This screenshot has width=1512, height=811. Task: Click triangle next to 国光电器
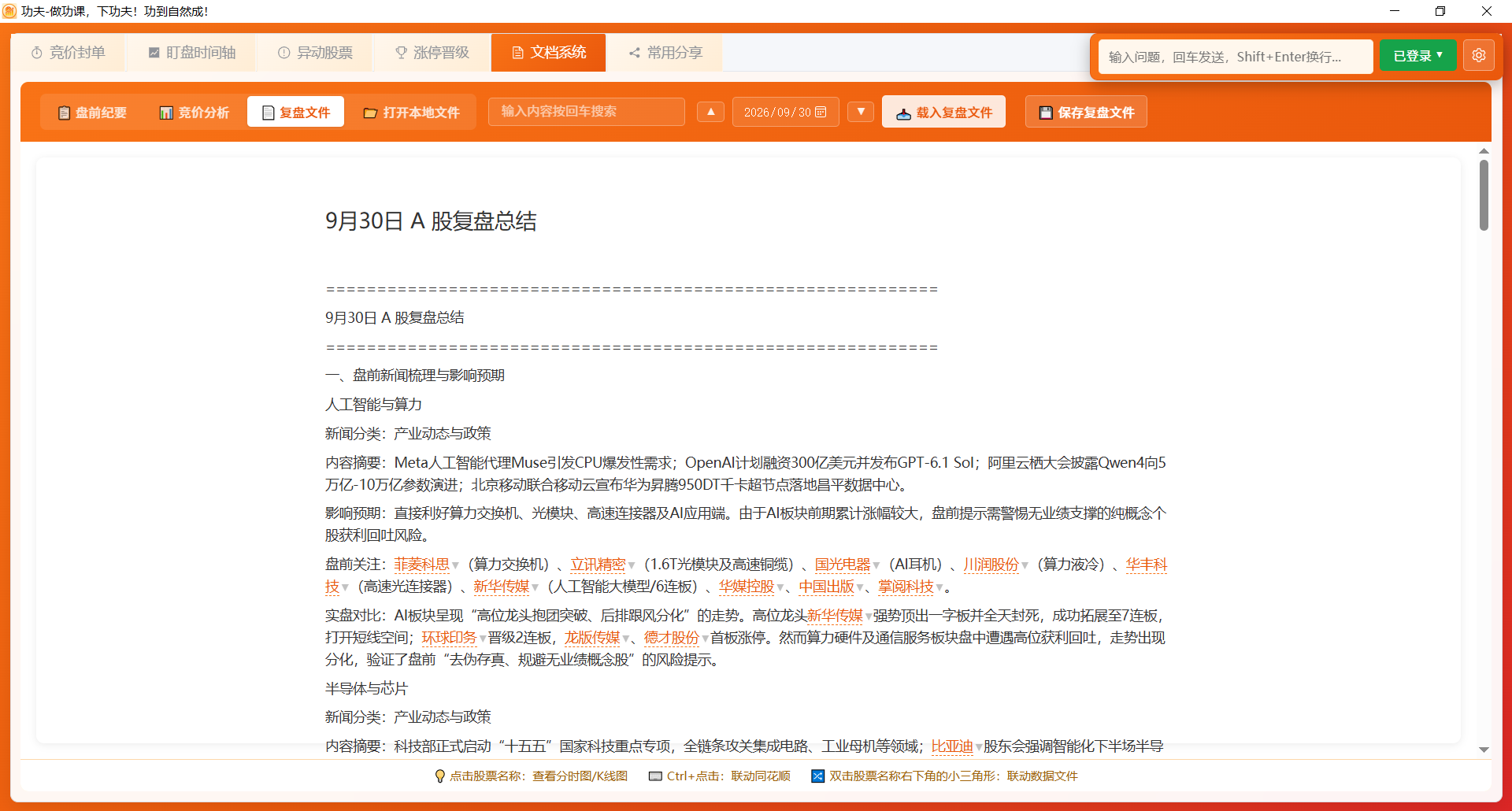[x=876, y=566]
